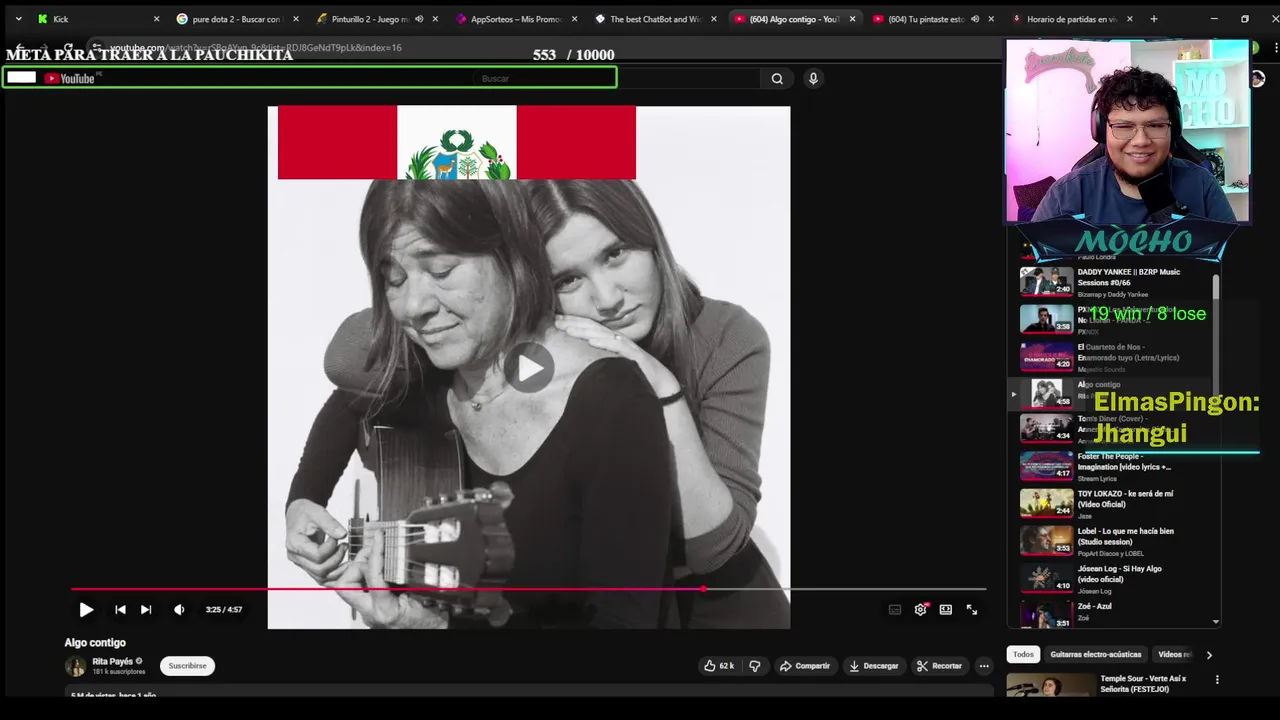This screenshot has width=1280, height=720.
Task: Click the YouTube logo
Action: 69,78
